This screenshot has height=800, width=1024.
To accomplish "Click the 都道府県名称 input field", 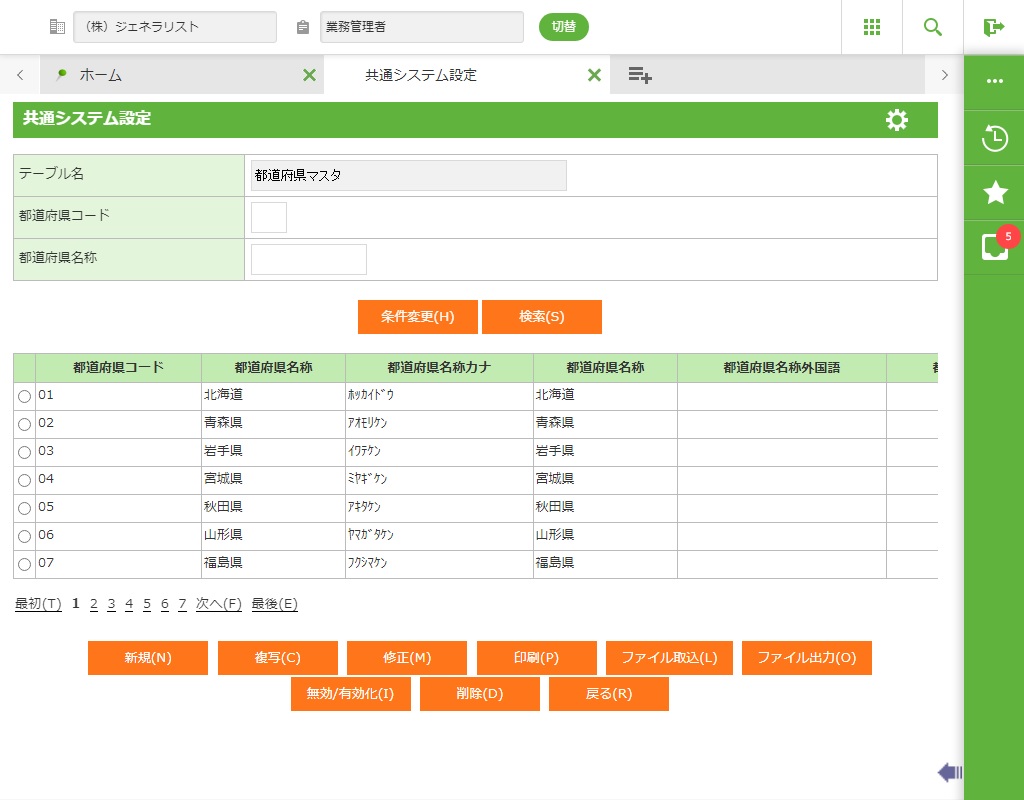I will coord(308,259).
